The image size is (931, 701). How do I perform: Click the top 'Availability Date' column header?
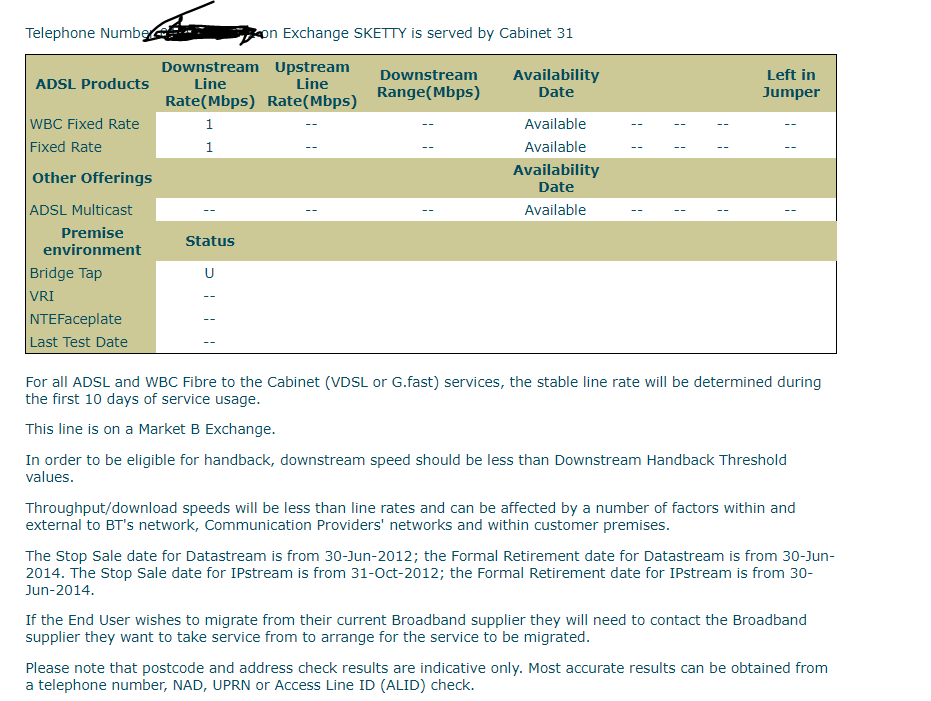[x=556, y=84]
